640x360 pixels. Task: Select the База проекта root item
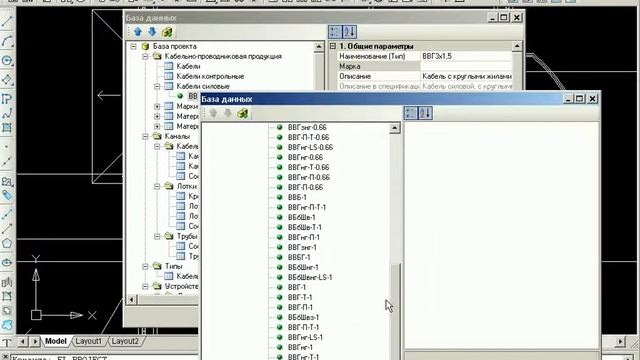[174, 47]
